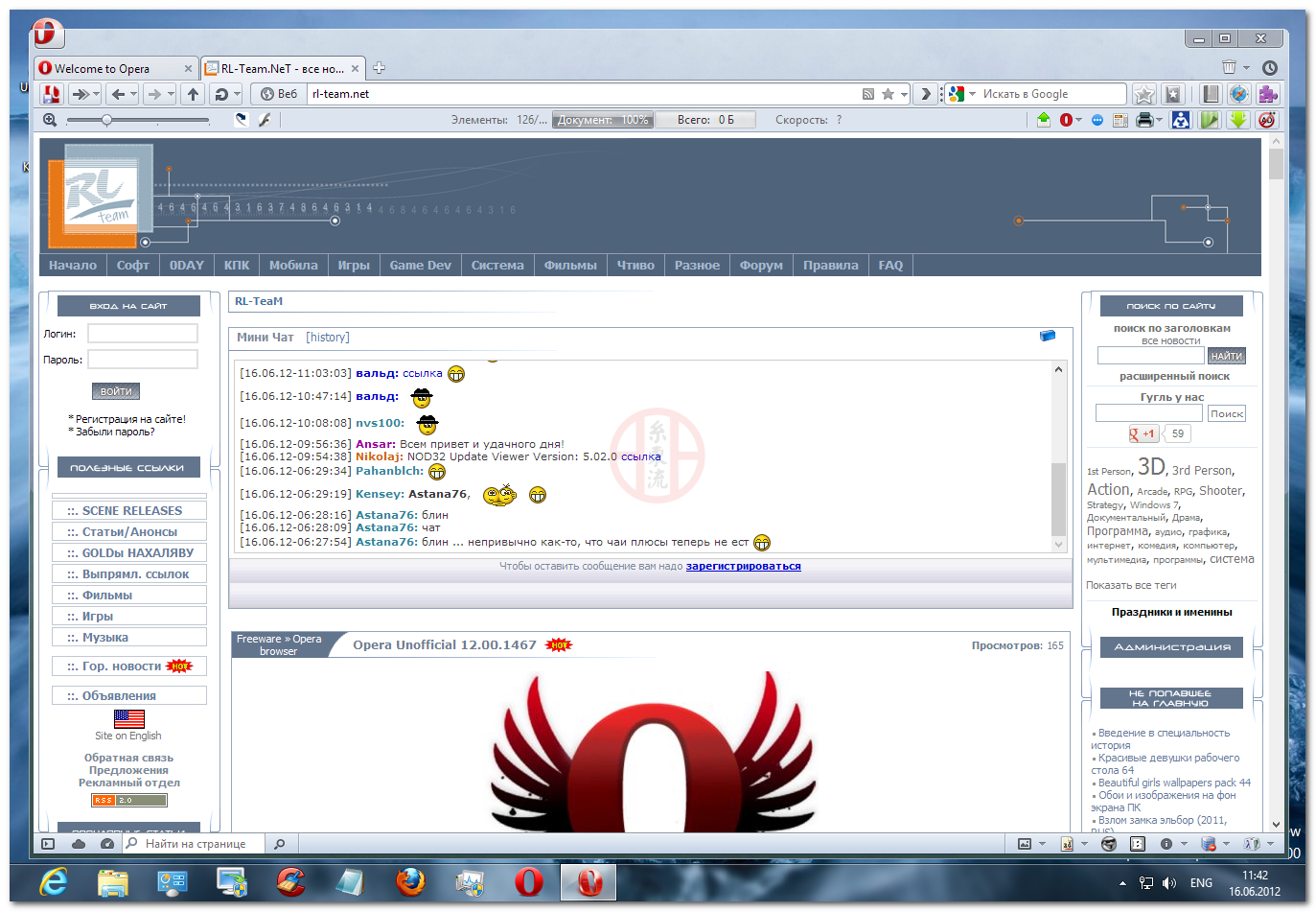Open closed tabs trash icon

pyautogui.click(x=1229, y=67)
